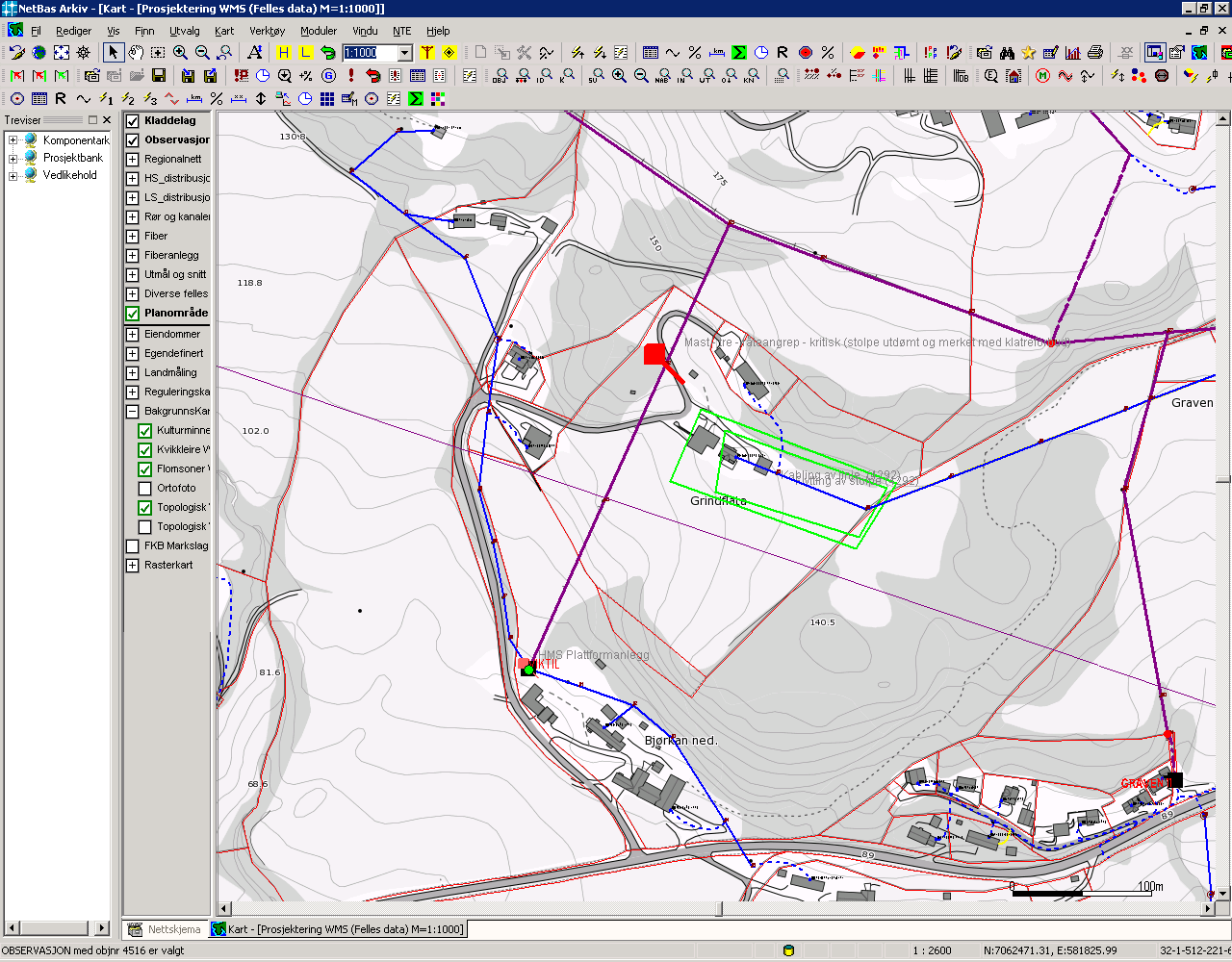Click the yellow star favorites icon

(x=1029, y=53)
